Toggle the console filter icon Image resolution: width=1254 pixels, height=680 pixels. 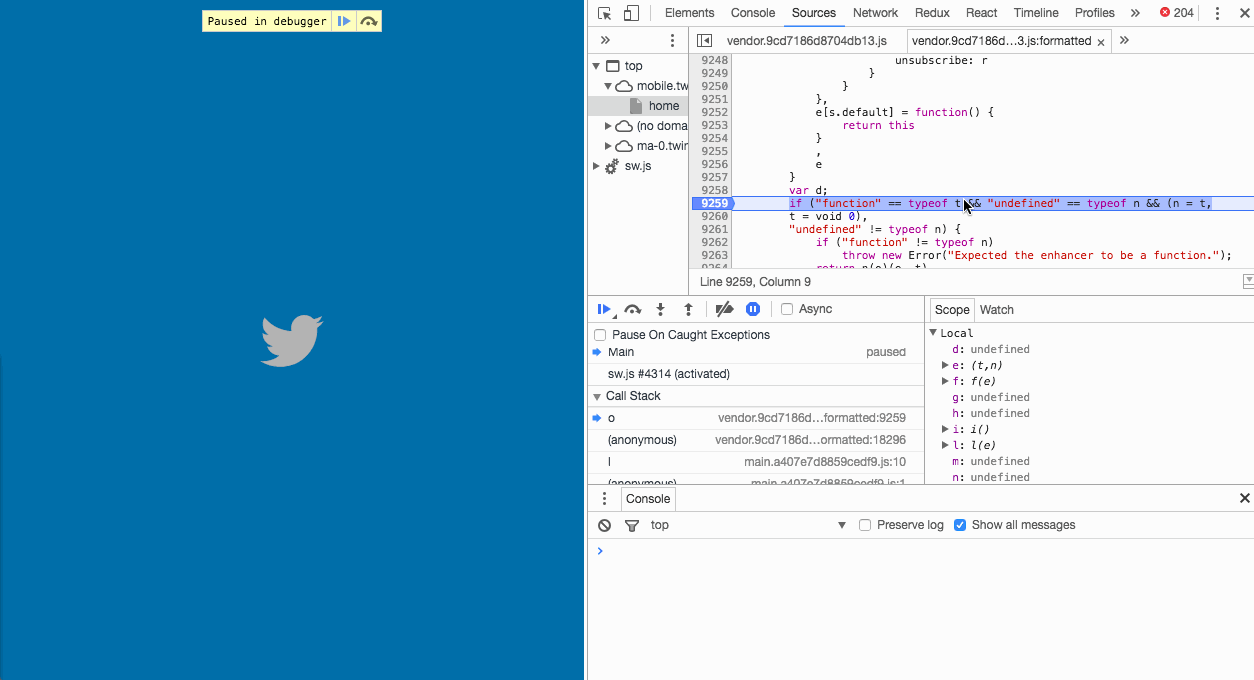click(631, 525)
